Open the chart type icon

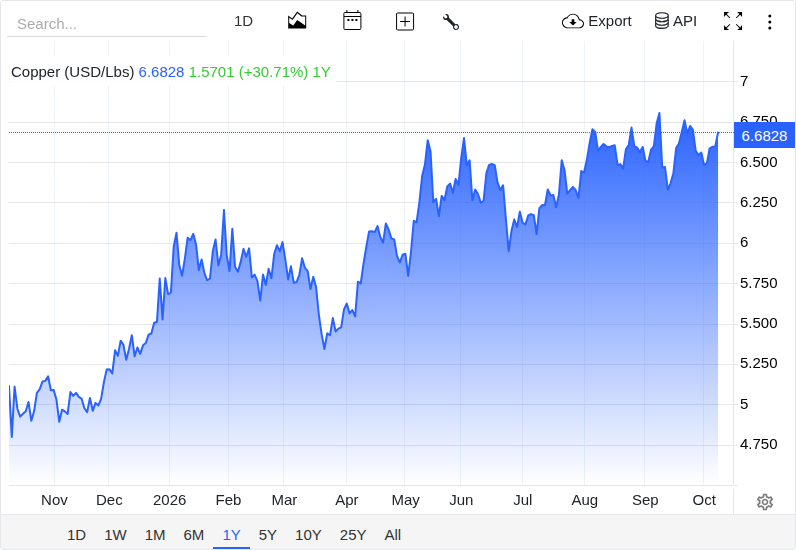[297, 21]
